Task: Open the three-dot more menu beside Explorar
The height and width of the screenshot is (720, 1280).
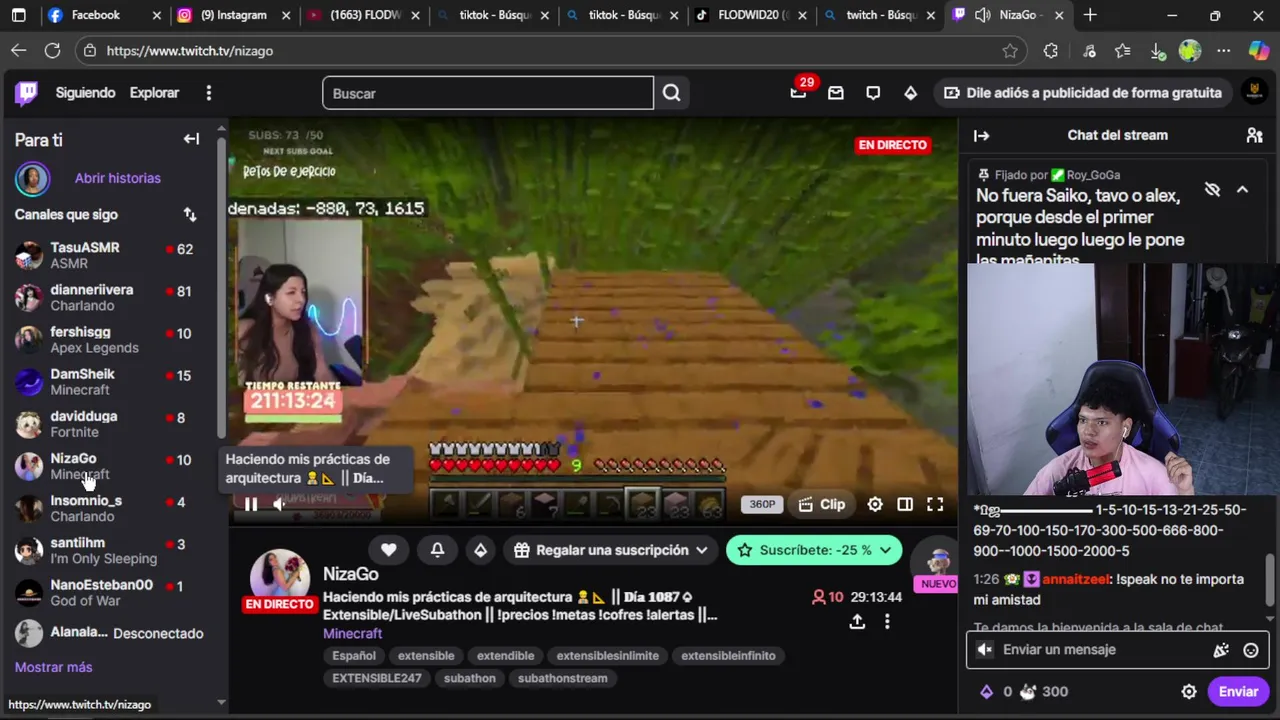Action: (x=208, y=93)
